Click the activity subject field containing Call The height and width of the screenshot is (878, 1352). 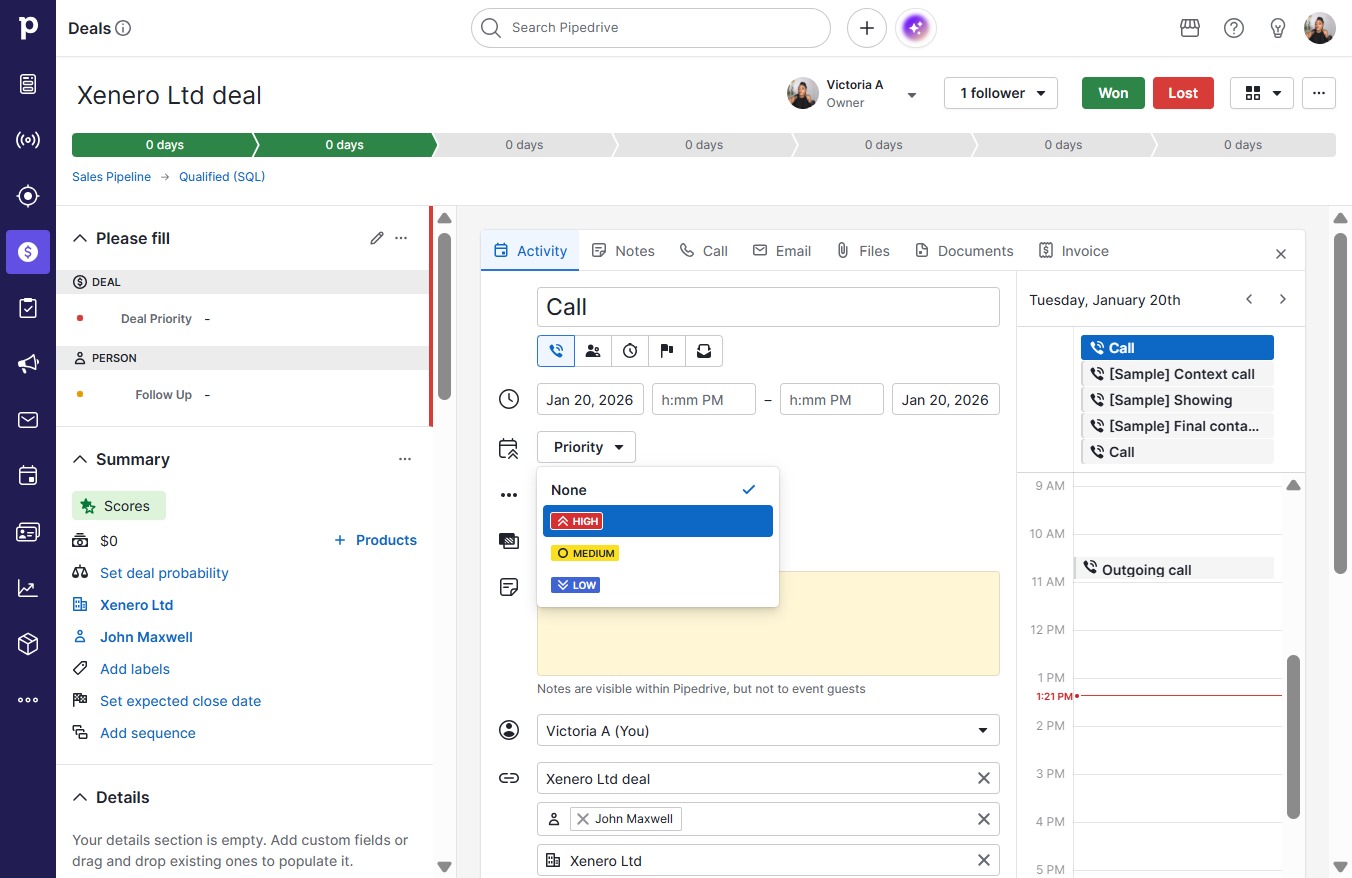[x=768, y=307]
